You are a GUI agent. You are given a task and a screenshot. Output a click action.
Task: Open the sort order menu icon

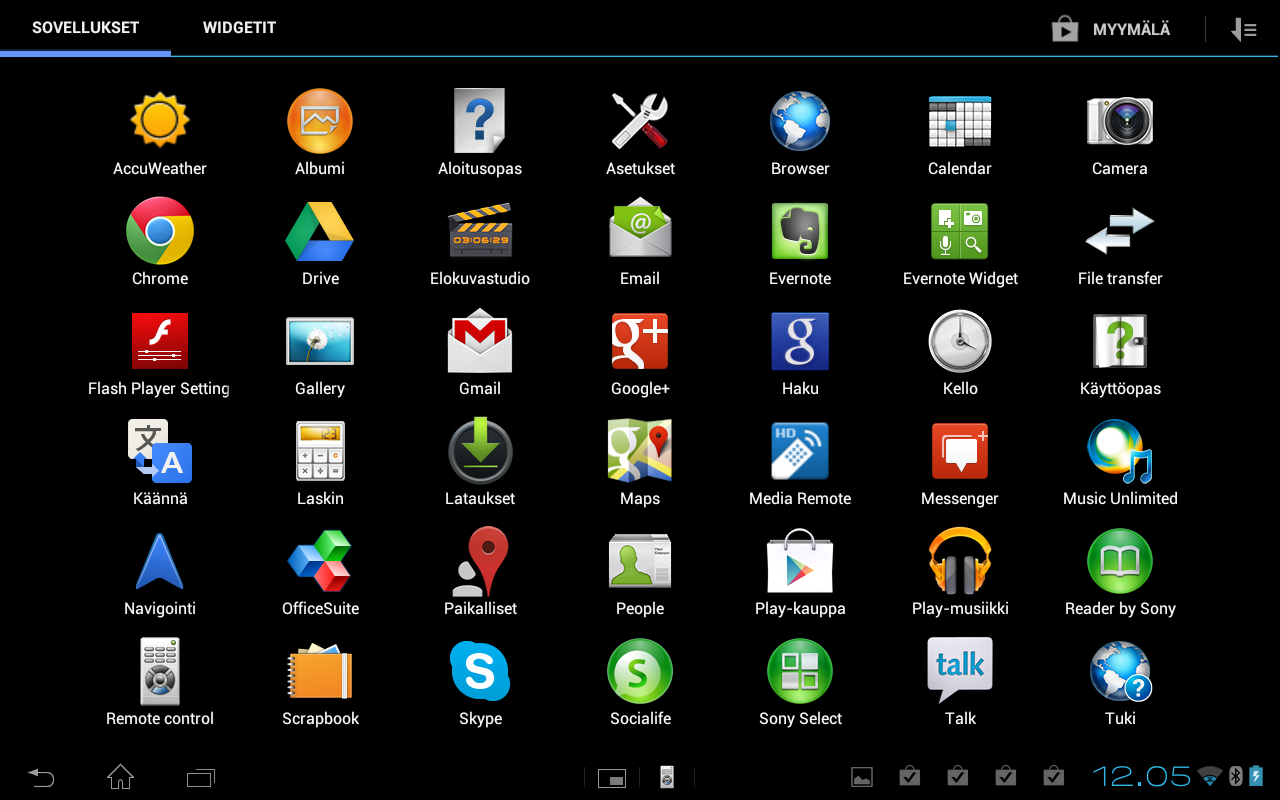point(1244,30)
